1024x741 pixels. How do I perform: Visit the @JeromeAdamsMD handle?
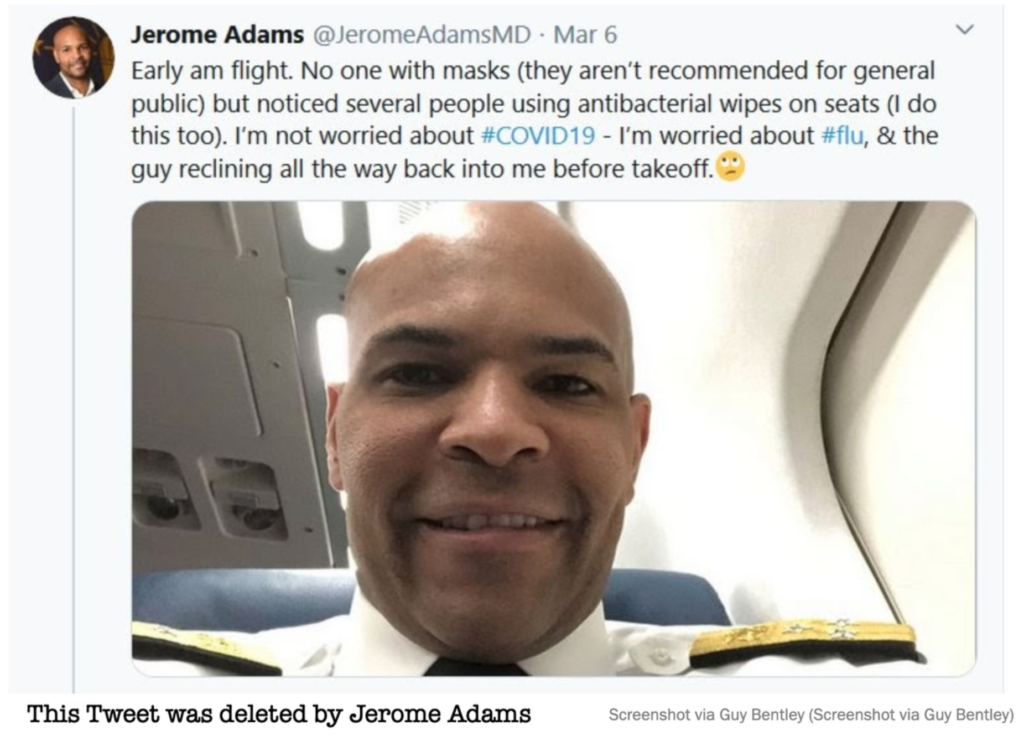coord(423,35)
